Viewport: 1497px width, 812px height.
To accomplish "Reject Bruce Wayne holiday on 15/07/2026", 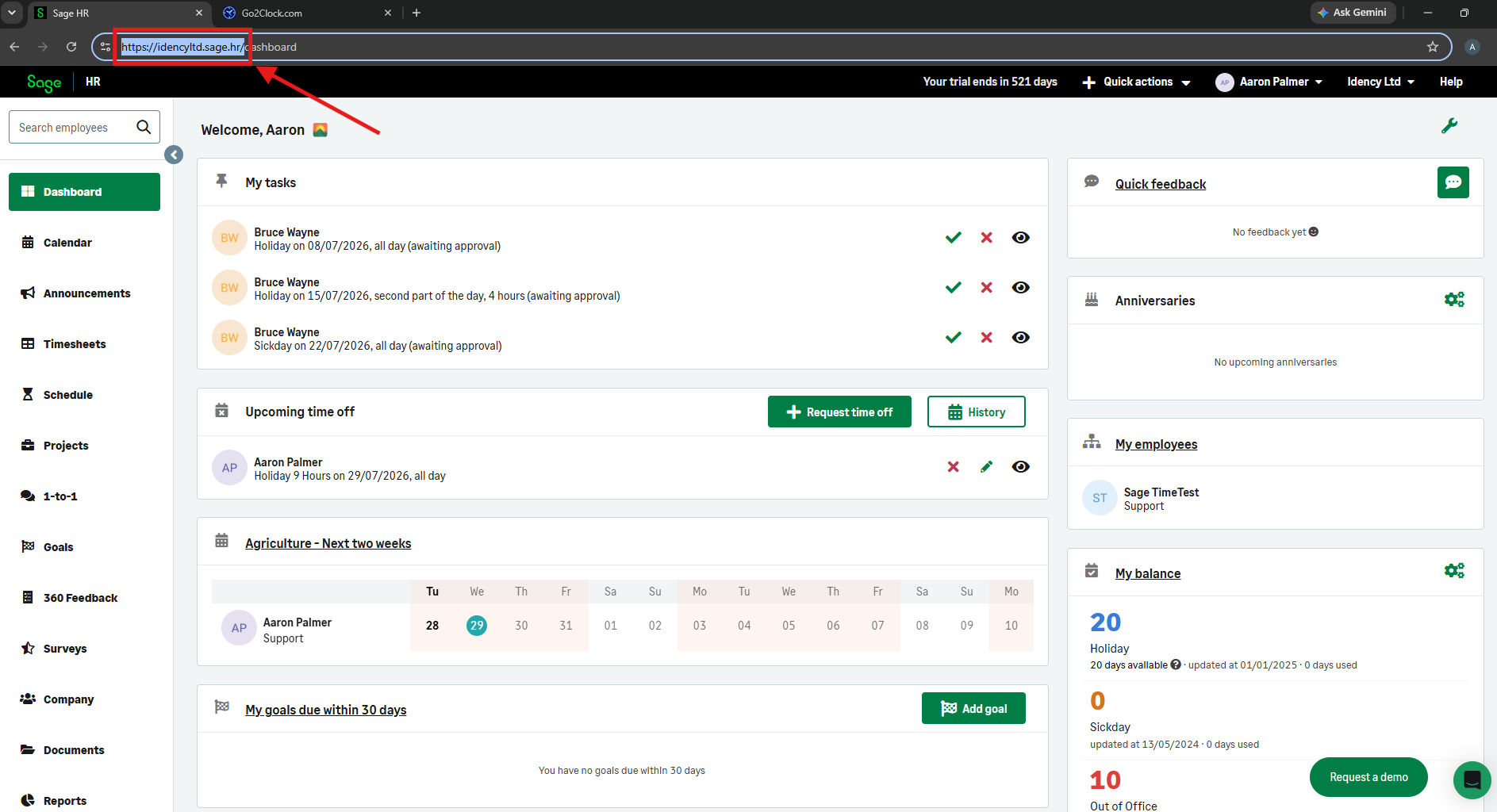I will tap(987, 288).
